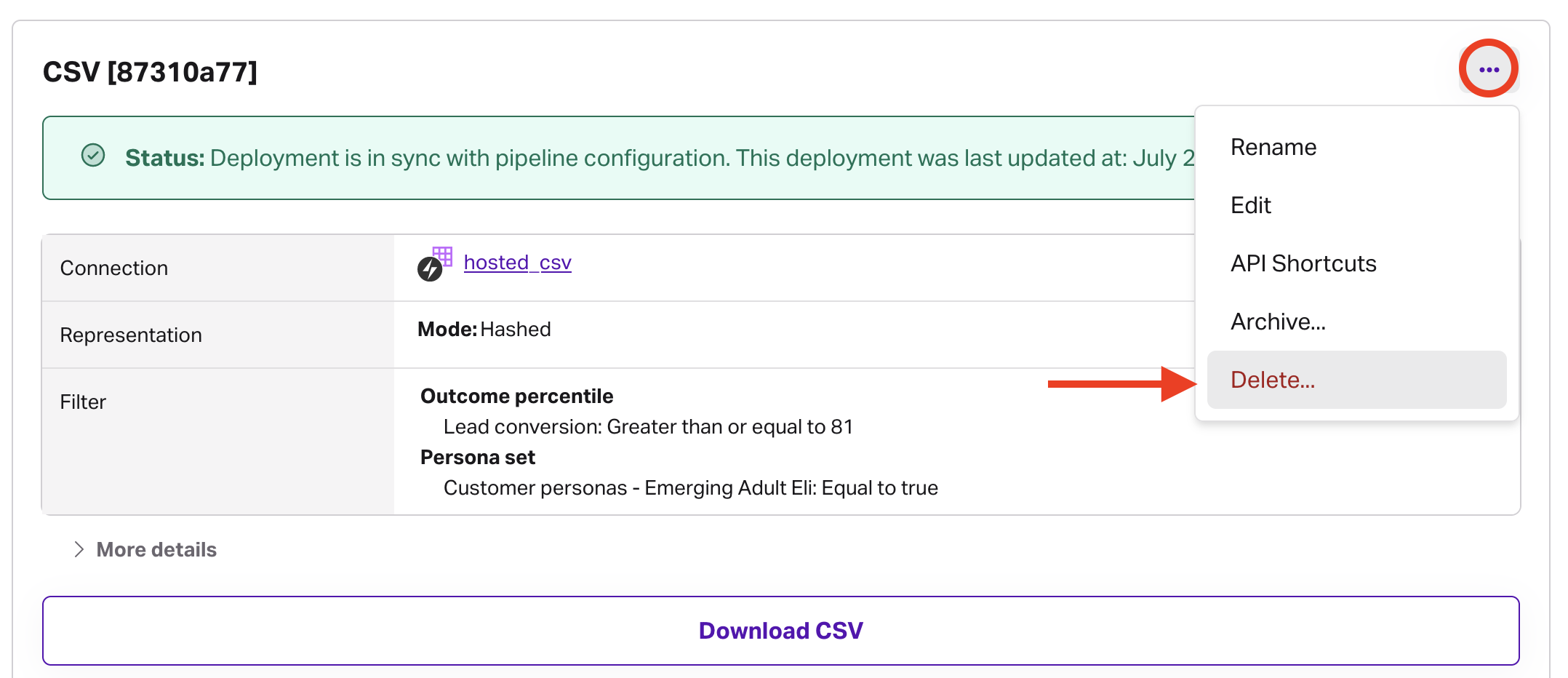Screen dimensions: 1568x678
Task: Click the Filter row label
Action: tap(83, 402)
